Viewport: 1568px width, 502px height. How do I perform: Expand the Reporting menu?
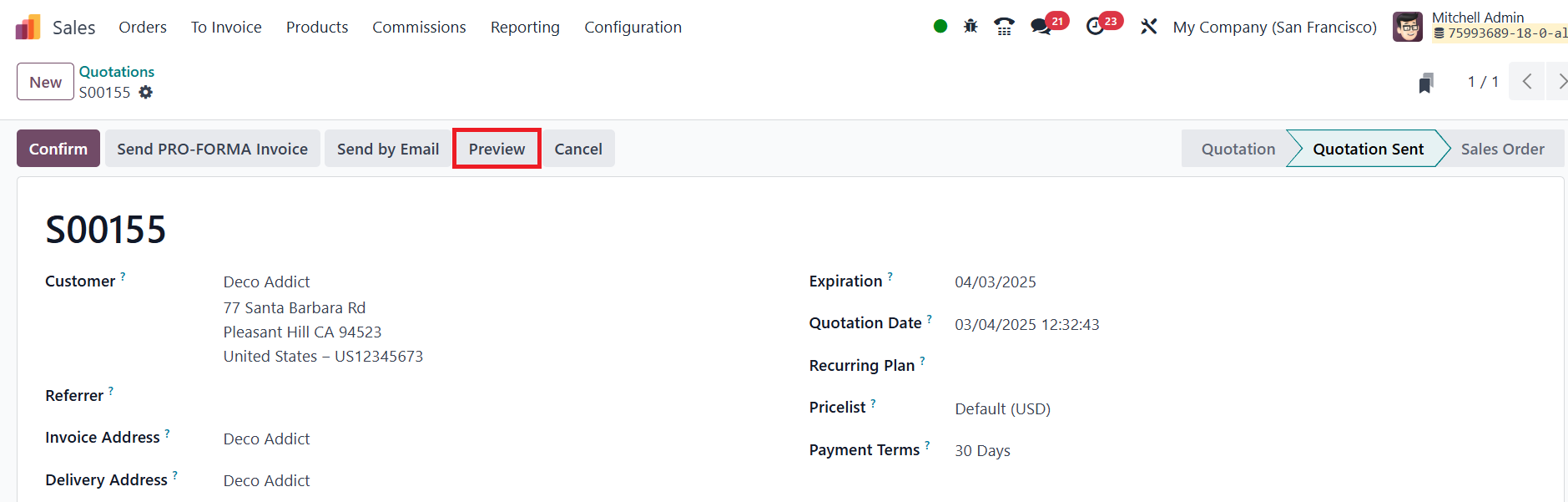click(525, 28)
